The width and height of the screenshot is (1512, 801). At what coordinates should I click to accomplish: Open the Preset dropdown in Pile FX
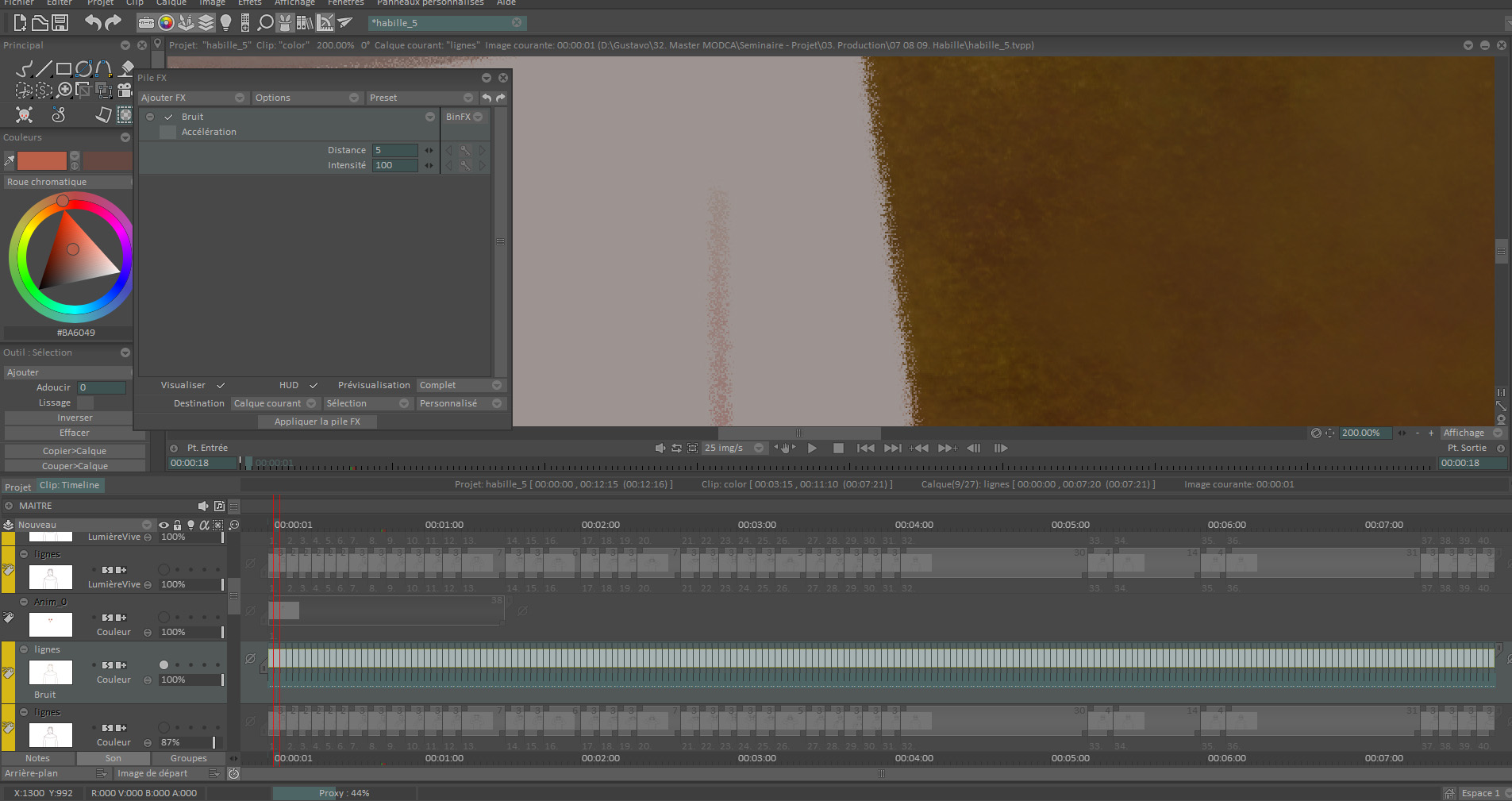421,98
